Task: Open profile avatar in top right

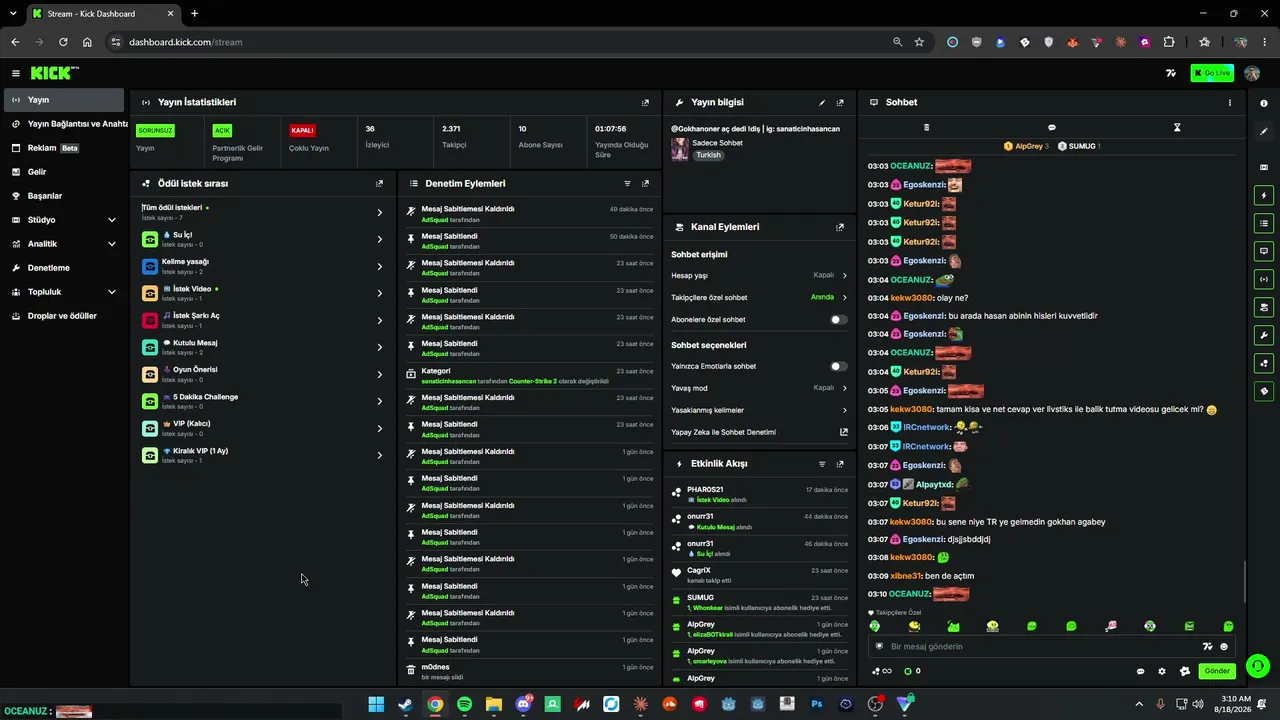Action: coord(1252,73)
